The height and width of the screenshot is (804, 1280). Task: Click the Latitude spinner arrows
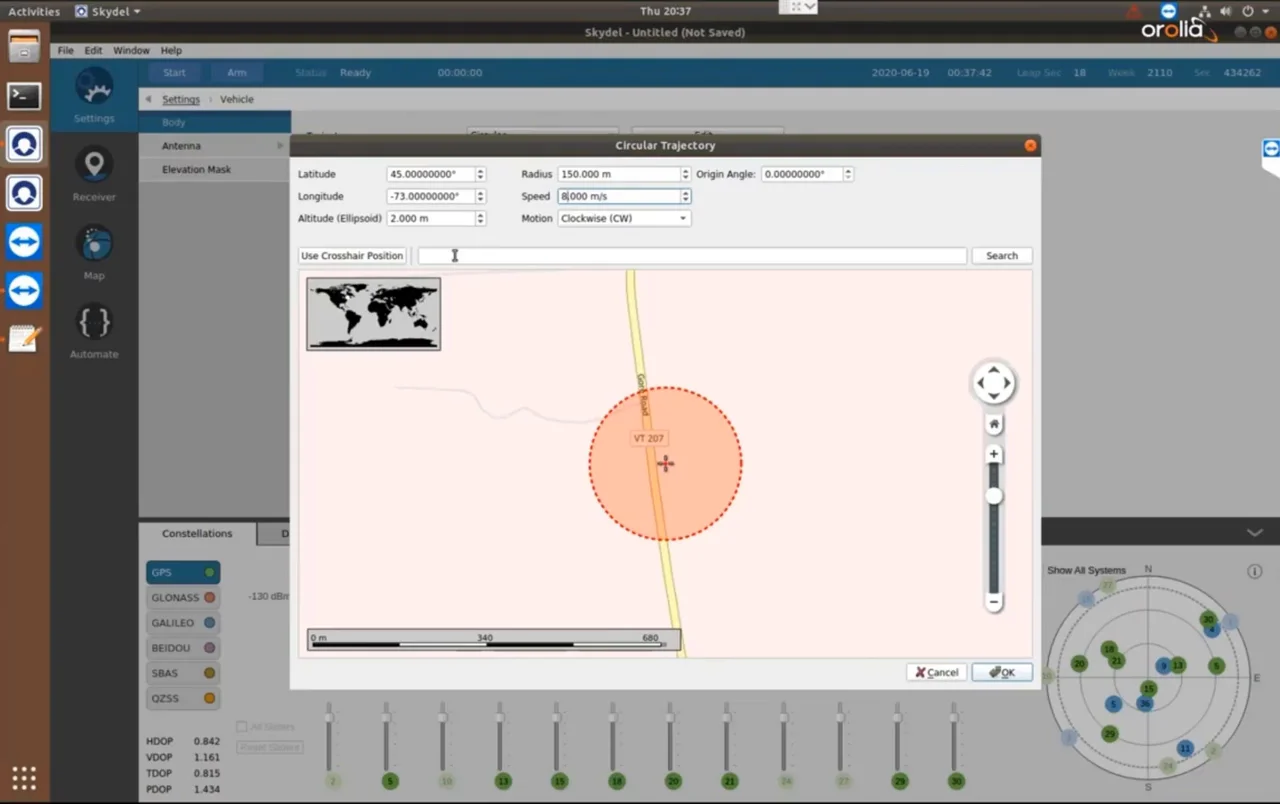pyautogui.click(x=480, y=174)
